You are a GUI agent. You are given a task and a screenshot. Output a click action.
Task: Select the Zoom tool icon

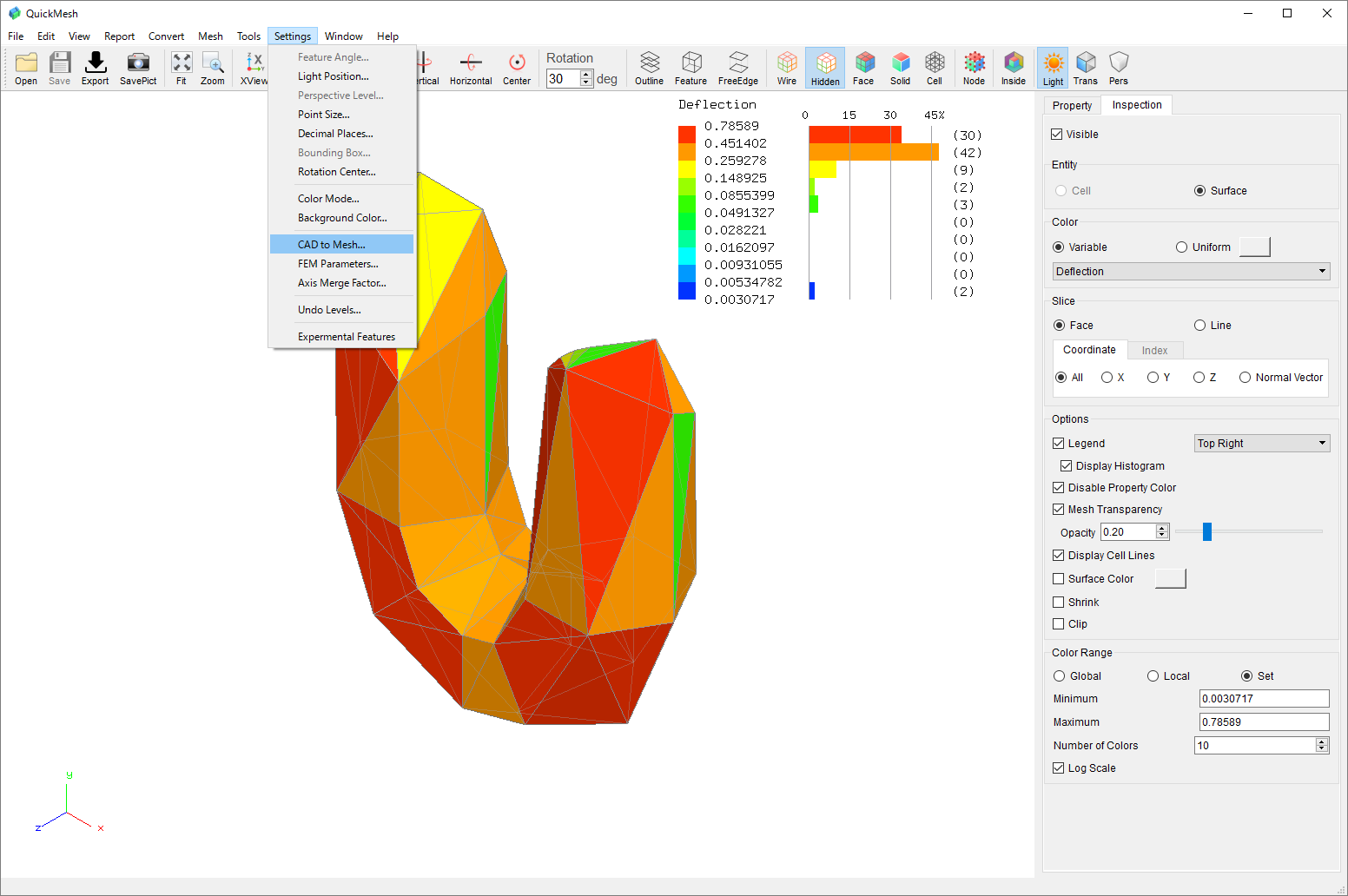pyautogui.click(x=213, y=68)
